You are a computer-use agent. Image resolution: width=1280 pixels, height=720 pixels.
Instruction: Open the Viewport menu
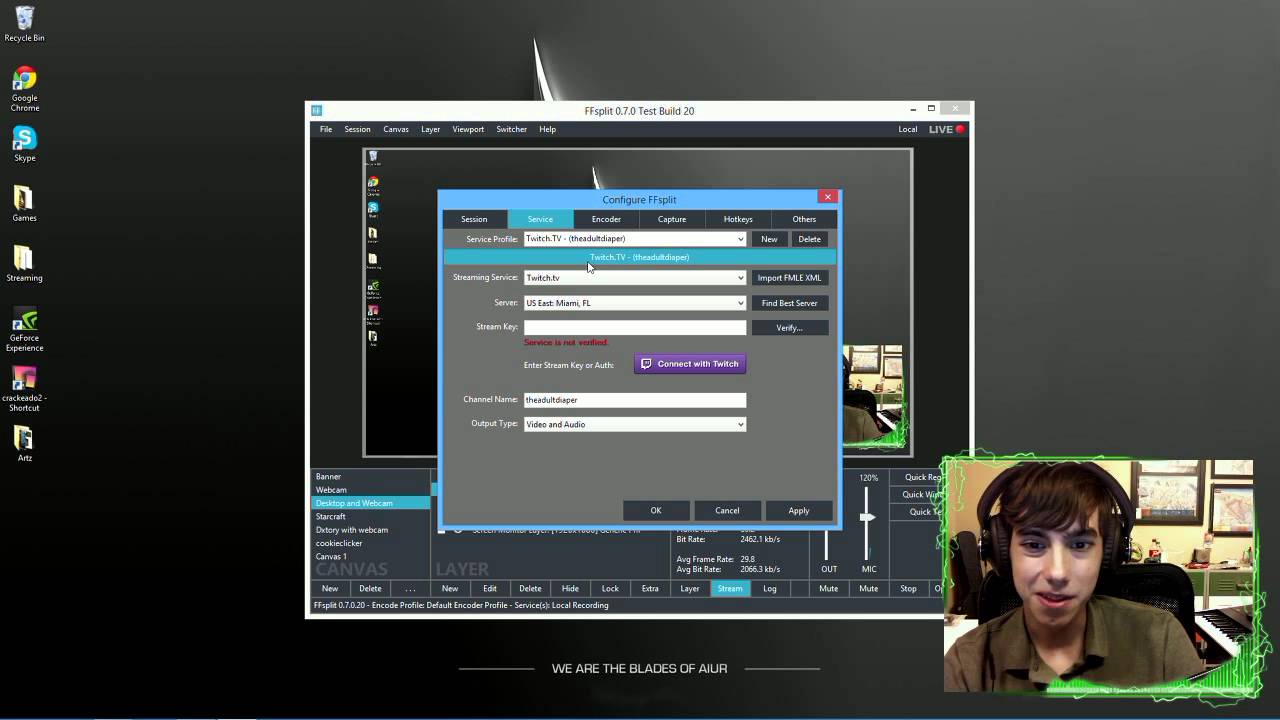(x=468, y=129)
